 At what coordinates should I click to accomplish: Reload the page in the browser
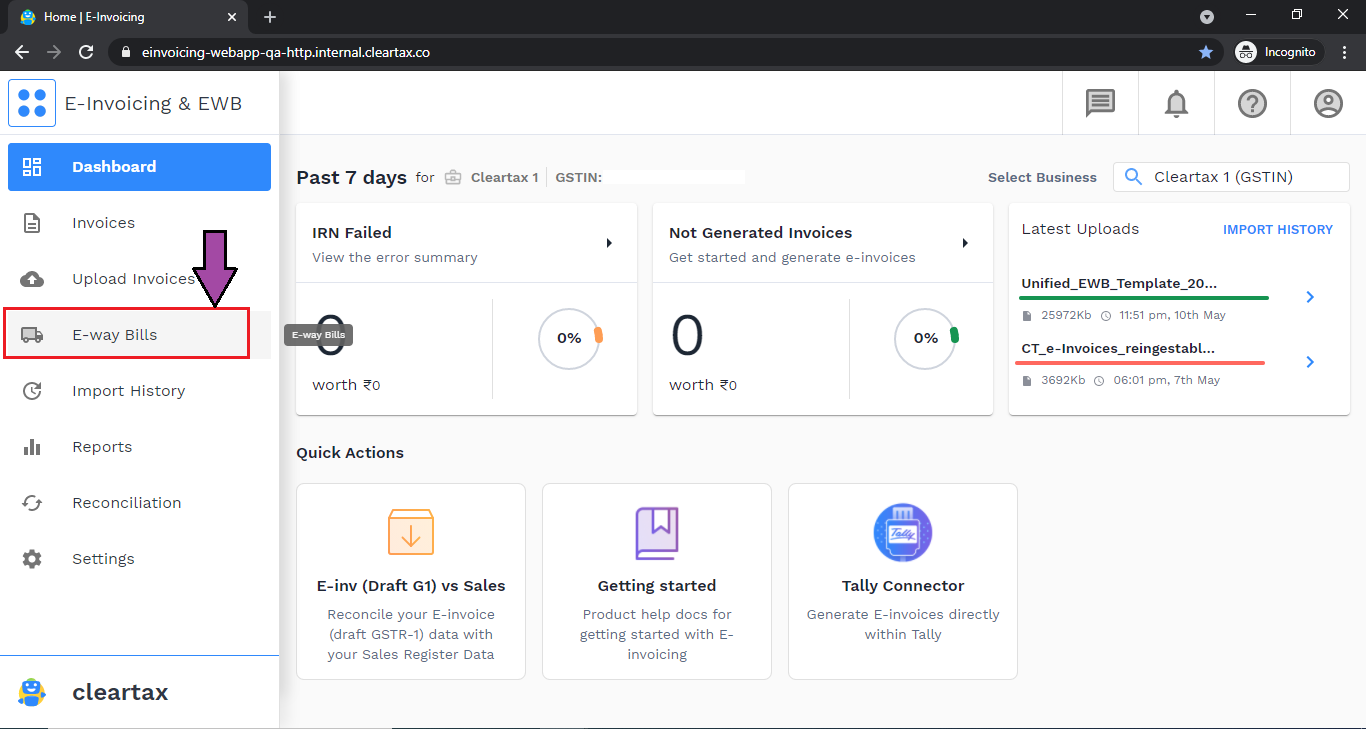[x=86, y=52]
